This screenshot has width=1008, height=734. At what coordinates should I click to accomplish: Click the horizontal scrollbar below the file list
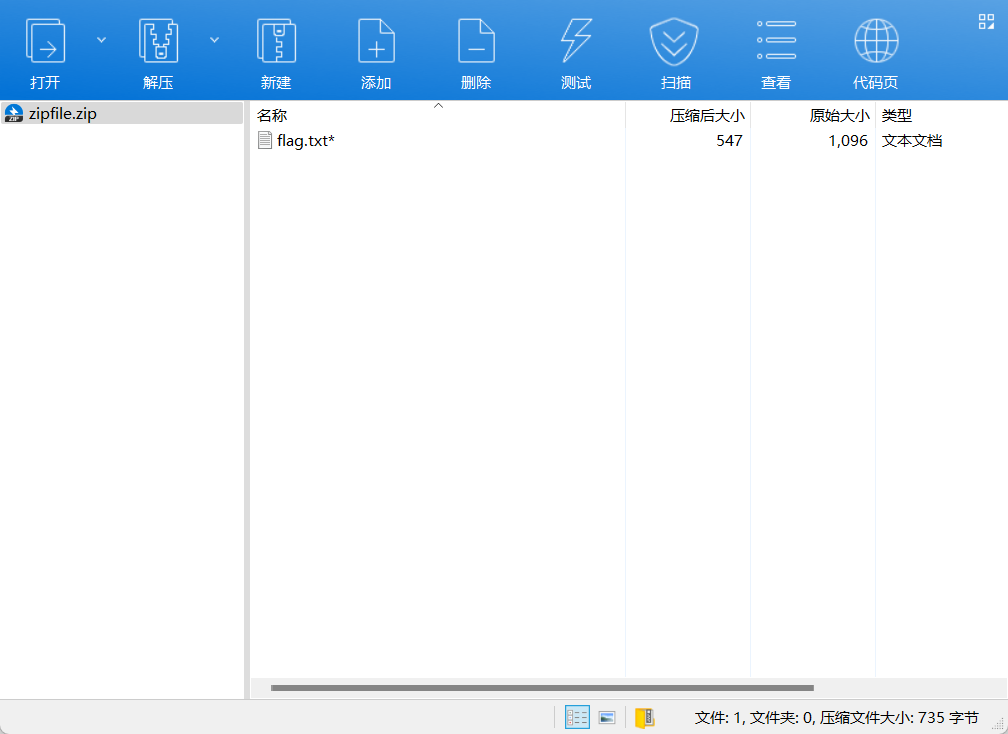click(542, 688)
